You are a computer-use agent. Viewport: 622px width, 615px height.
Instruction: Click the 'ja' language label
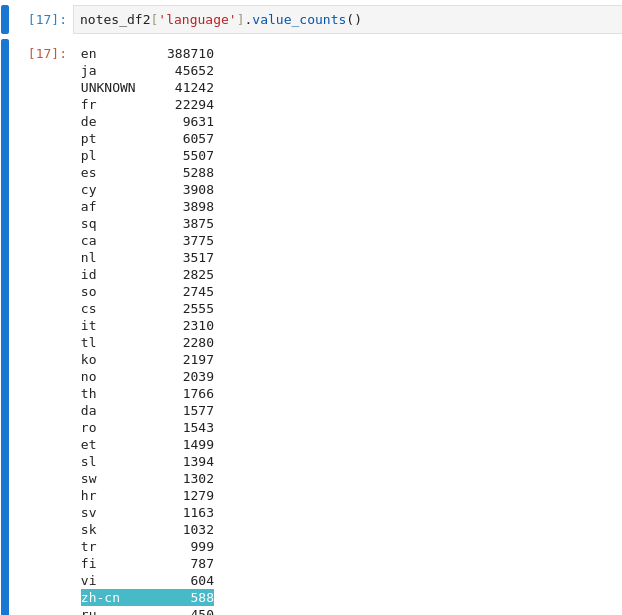88,71
